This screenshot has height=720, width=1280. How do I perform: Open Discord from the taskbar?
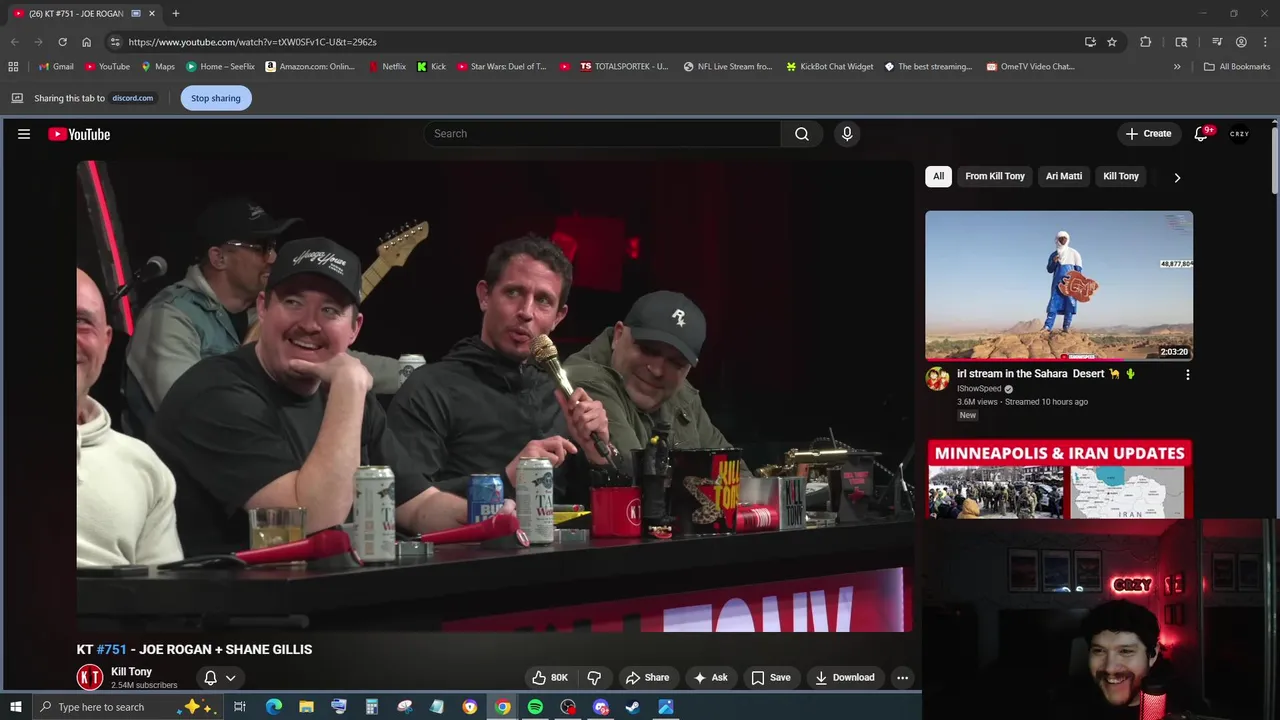[x=600, y=707]
